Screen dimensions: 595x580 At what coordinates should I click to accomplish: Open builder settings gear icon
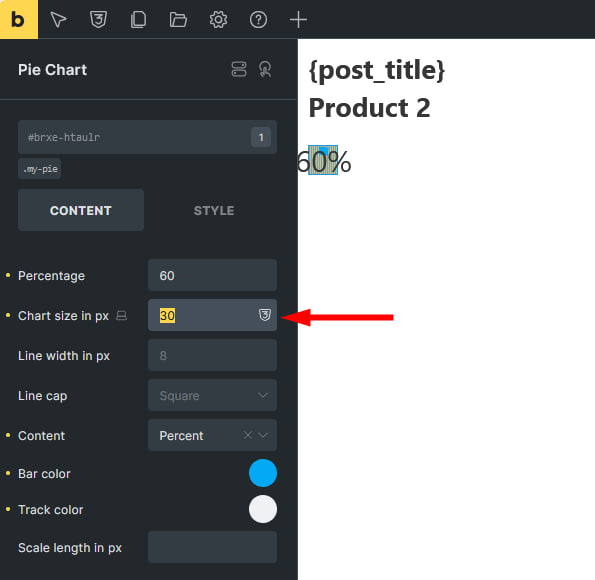coord(218,20)
